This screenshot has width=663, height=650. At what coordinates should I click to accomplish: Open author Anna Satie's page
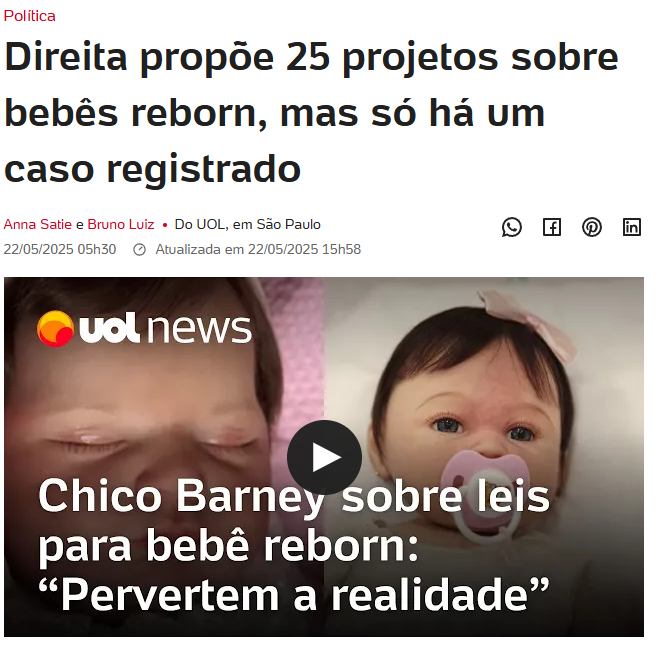(x=38, y=224)
